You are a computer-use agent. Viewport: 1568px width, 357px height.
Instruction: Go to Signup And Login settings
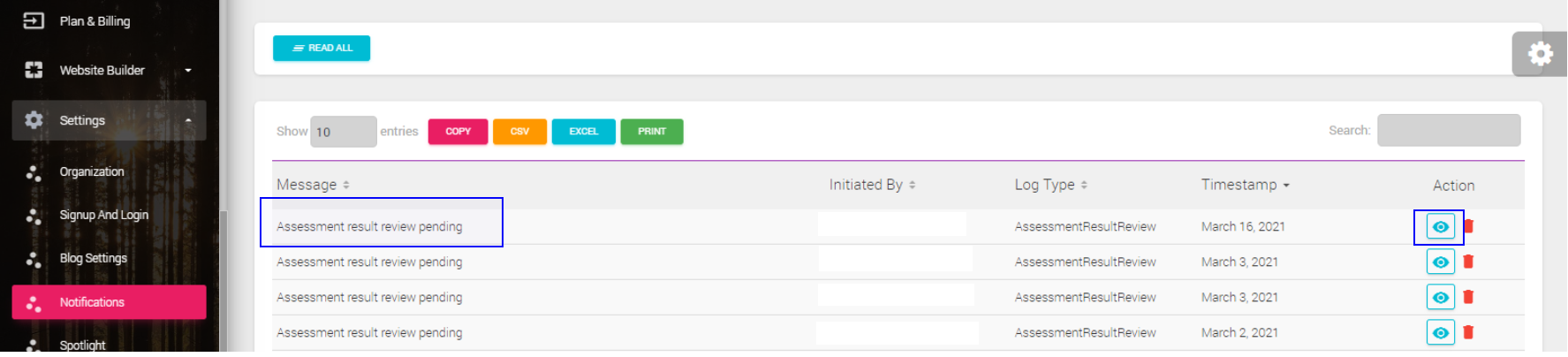tap(104, 215)
